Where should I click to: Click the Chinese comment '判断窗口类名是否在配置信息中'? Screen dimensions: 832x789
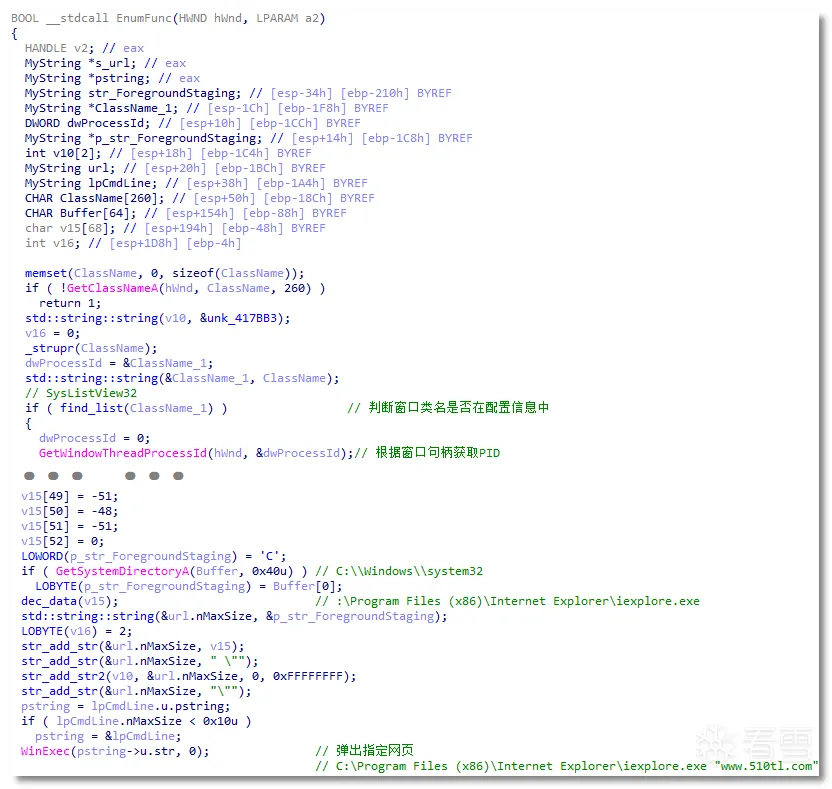(458, 407)
